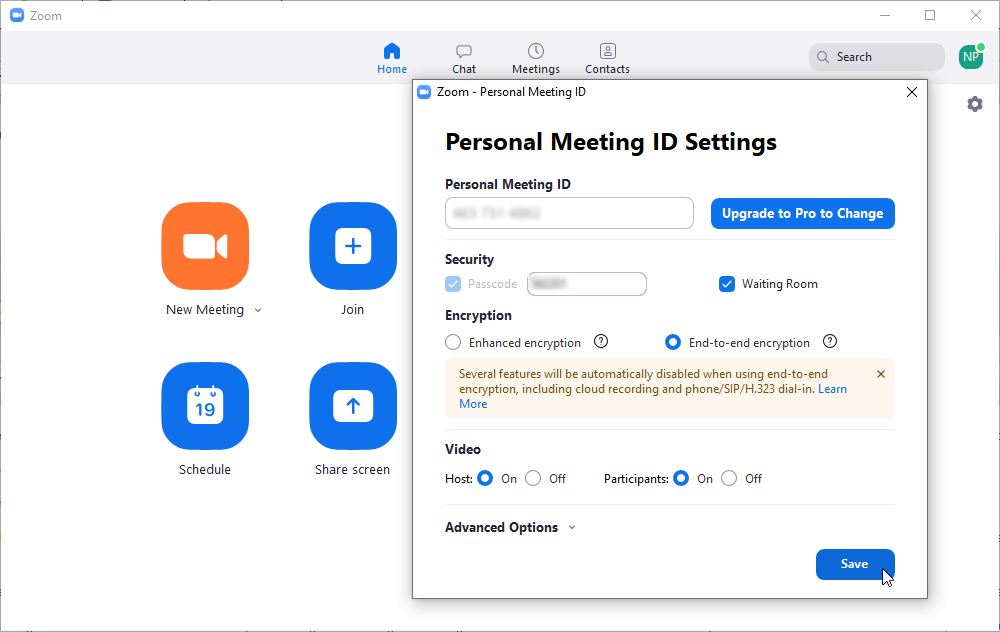The image size is (1000, 632).
Task: Uncheck the Waiting Room checkbox
Action: point(727,284)
